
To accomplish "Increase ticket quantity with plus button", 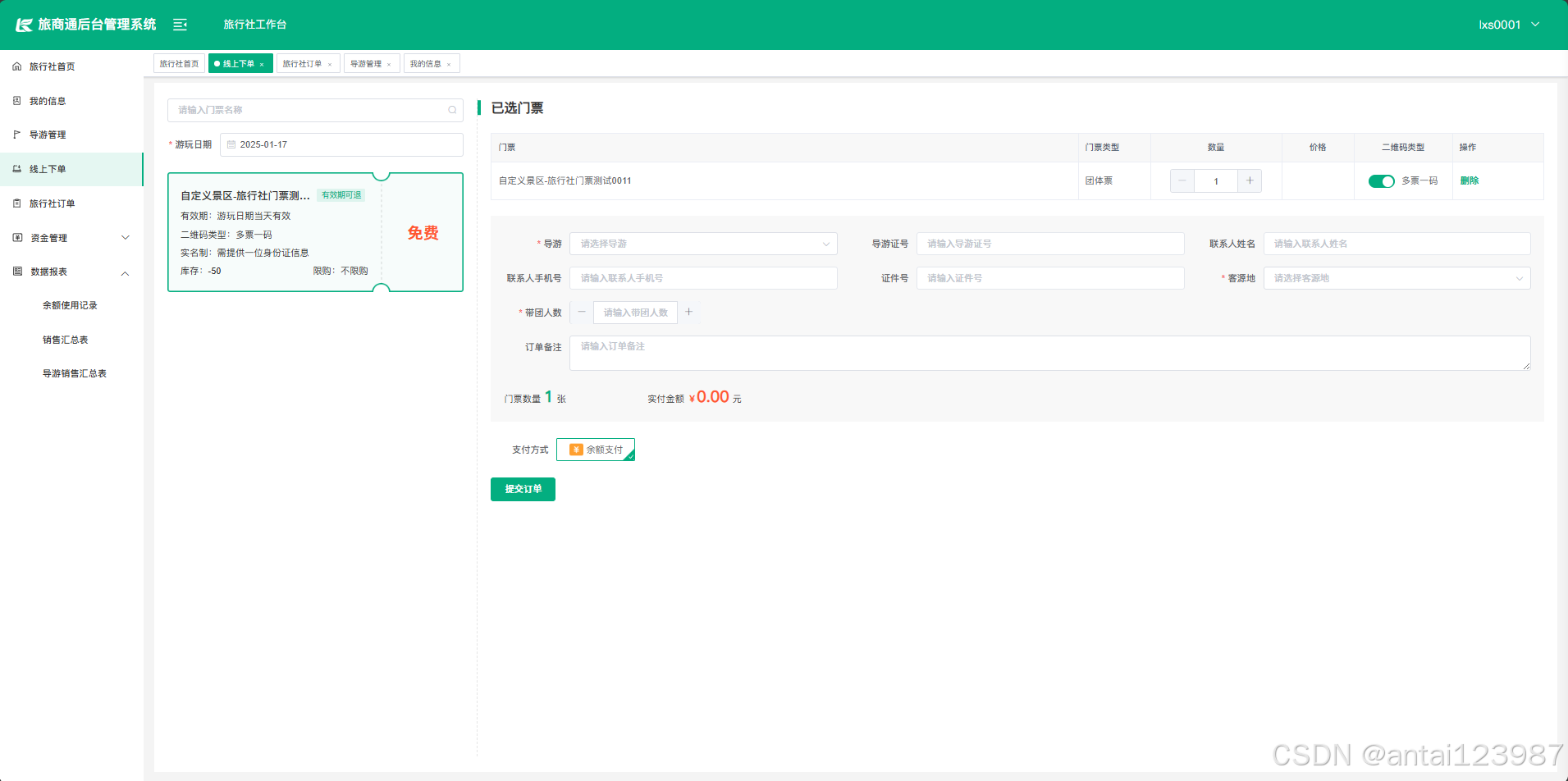I will (x=1250, y=180).
